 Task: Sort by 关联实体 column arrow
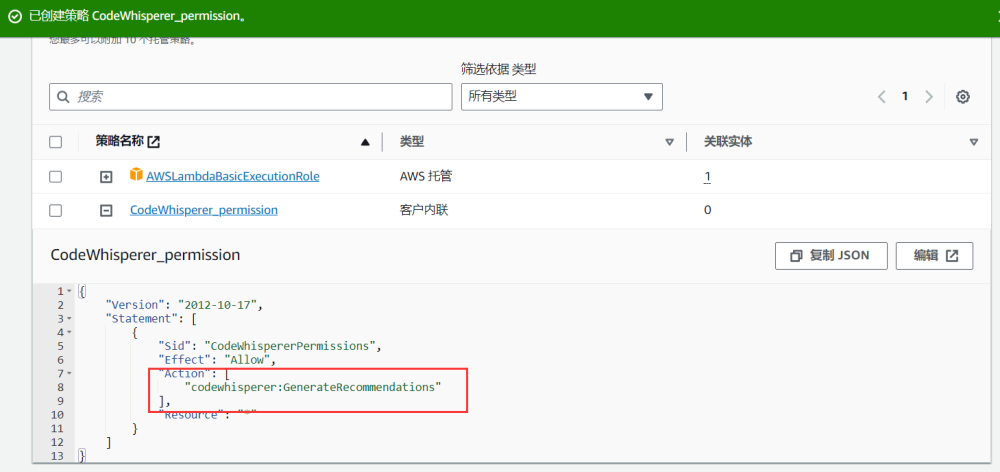pyautogui.click(x=973, y=142)
